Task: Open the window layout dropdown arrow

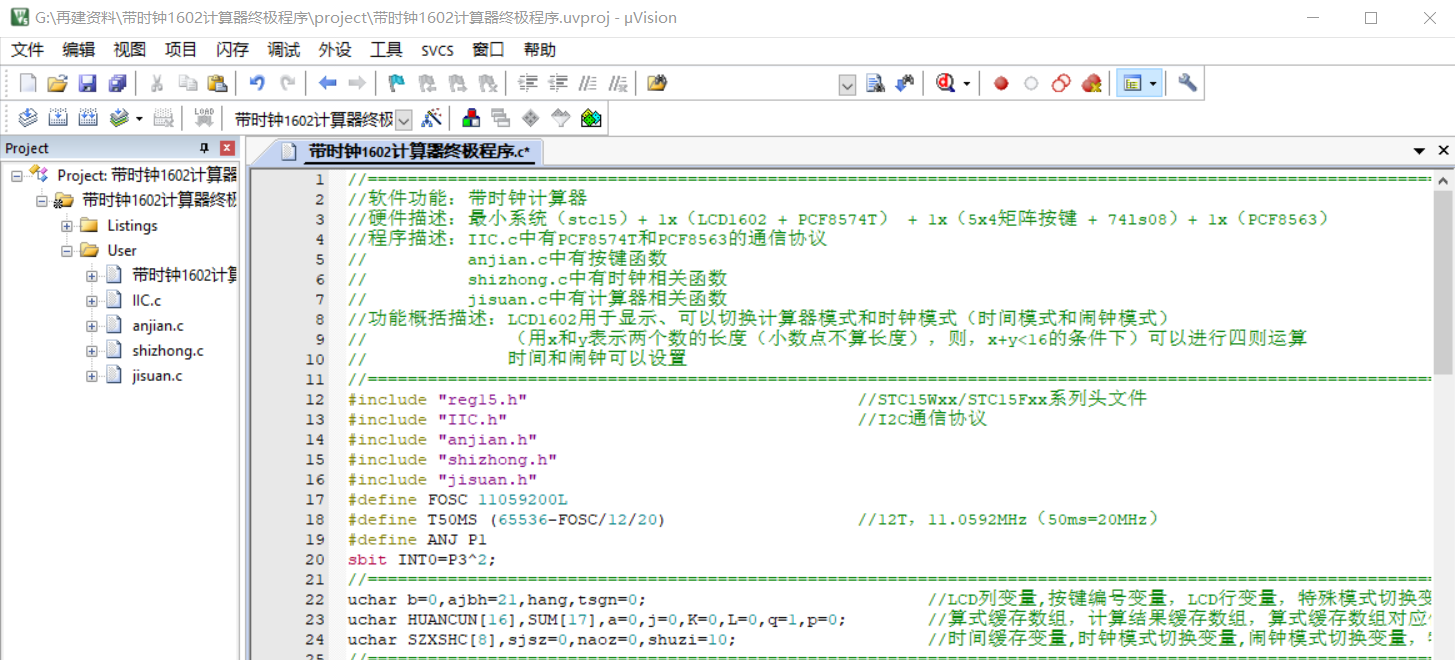Action: point(1154,84)
